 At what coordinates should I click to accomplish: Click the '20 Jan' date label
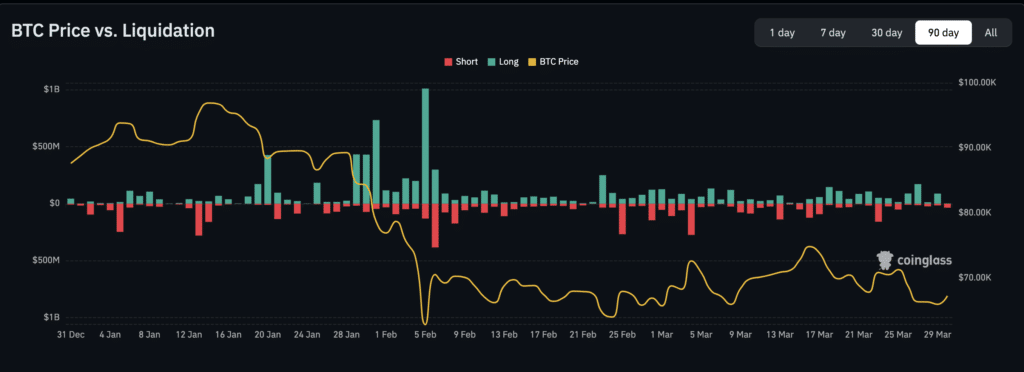[x=268, y=334]
